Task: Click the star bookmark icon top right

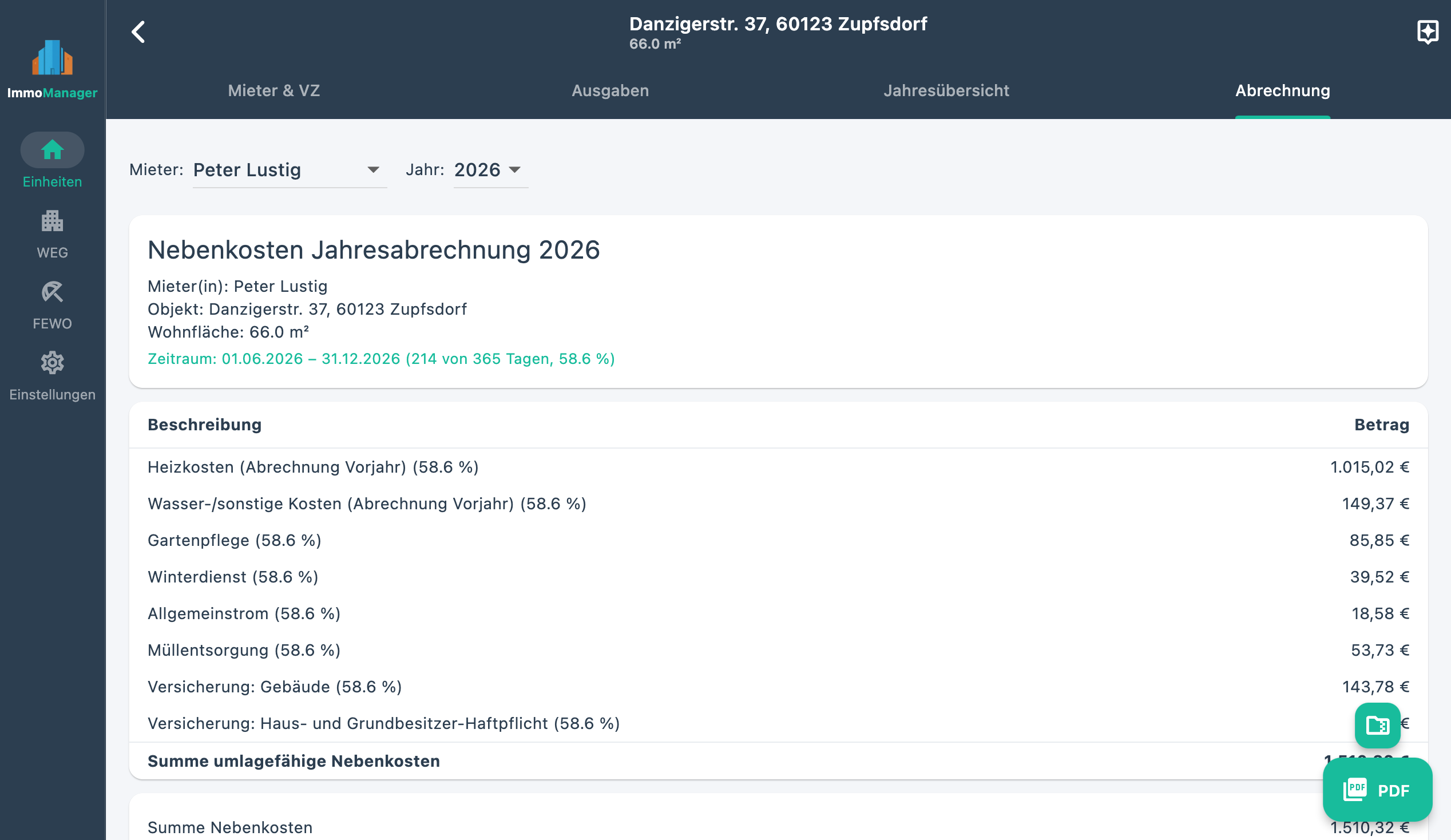Action: [1428, 31]
